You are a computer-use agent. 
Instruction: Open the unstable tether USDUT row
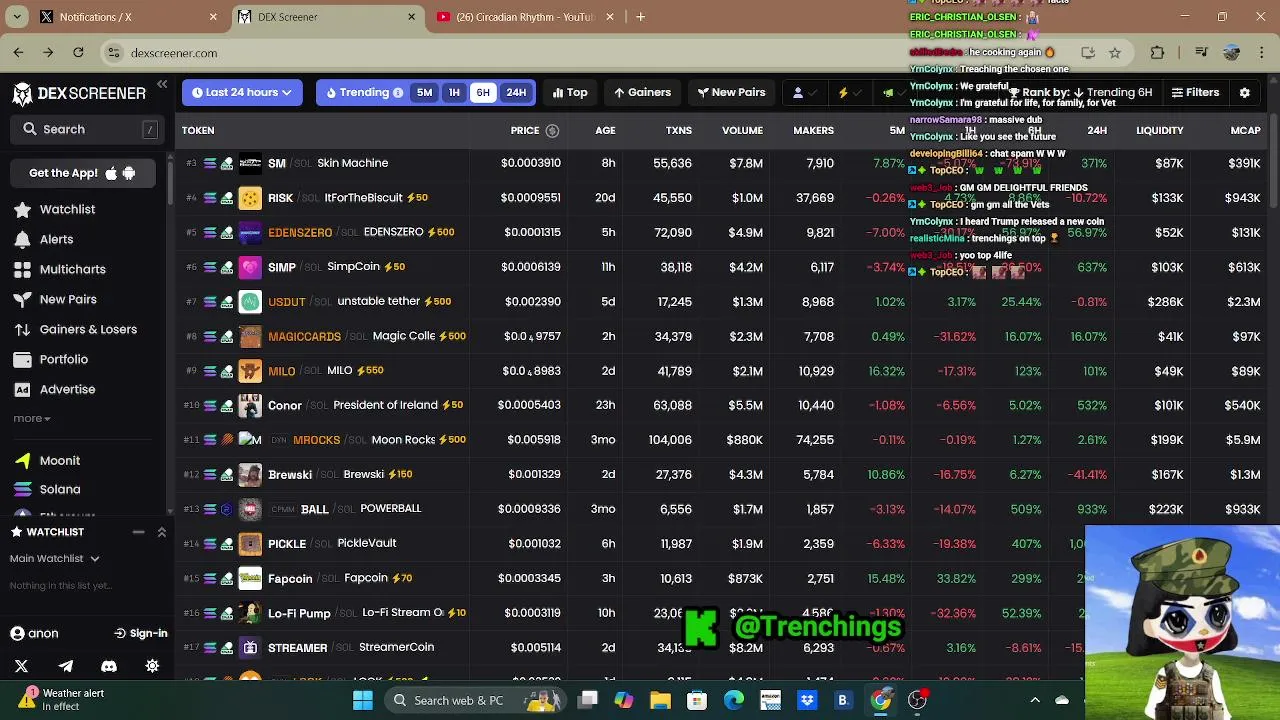(x=722, y=301)
